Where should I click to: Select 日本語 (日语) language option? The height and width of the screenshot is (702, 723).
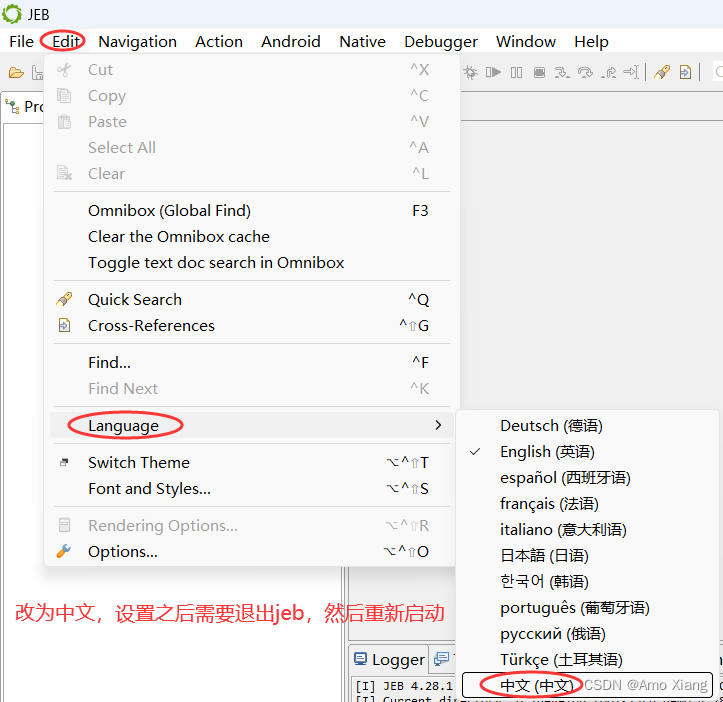tap(587, 555)
